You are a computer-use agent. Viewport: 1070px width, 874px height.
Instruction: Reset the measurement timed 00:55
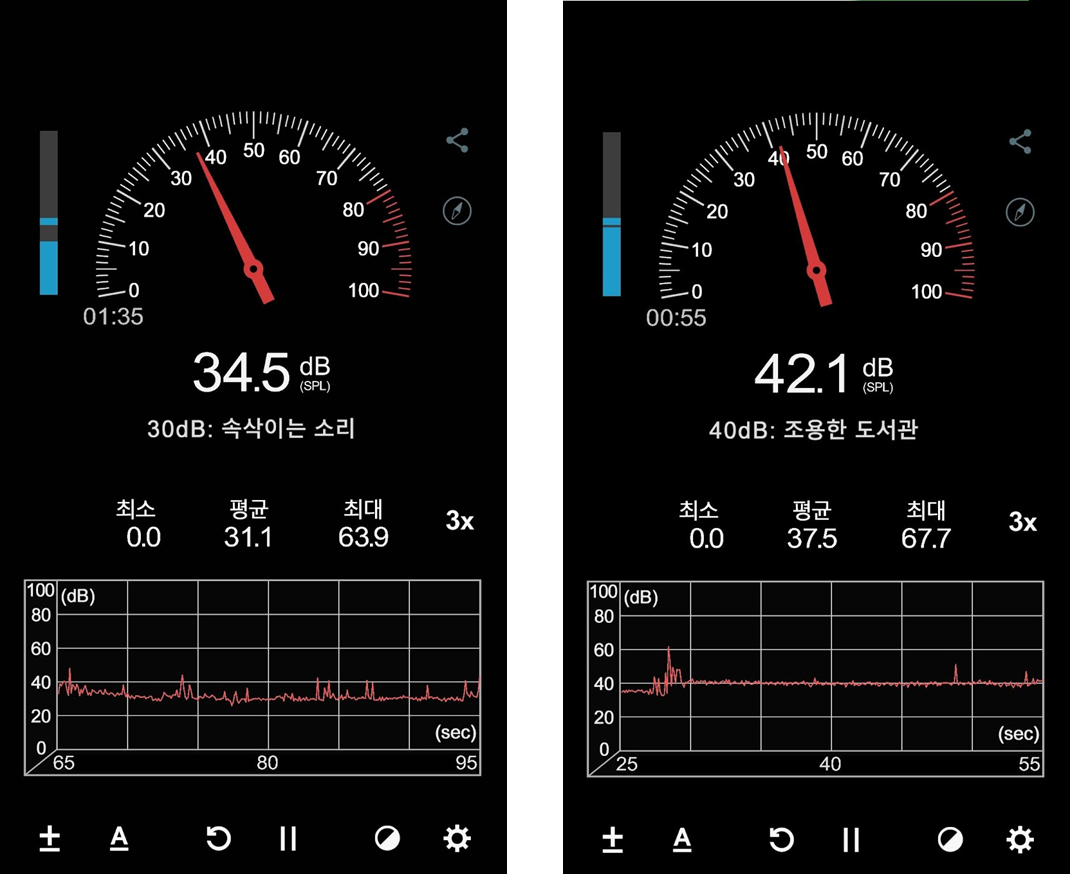tap(781, 839)
